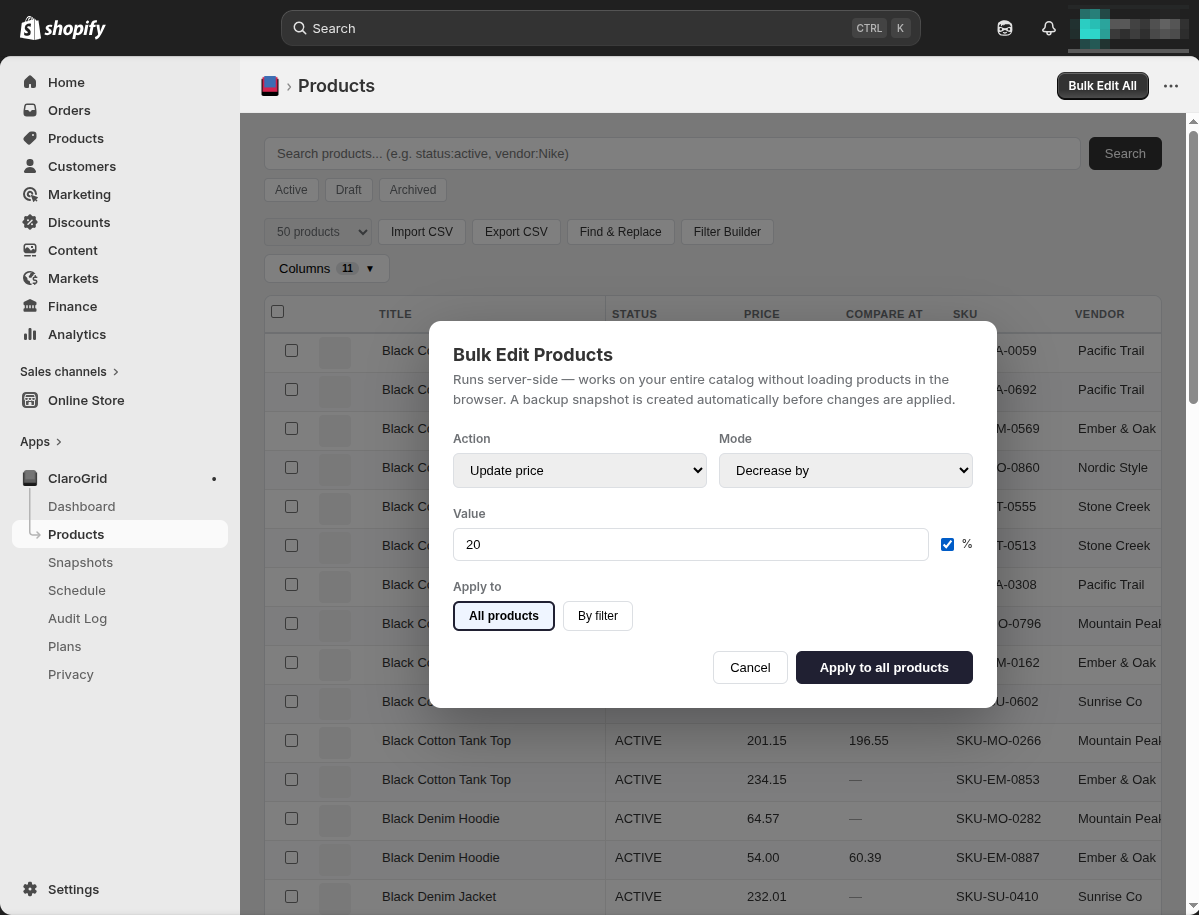Choose the By filter apply option
Viewport: 1199px width, 915px height.
tap(597, 616)
